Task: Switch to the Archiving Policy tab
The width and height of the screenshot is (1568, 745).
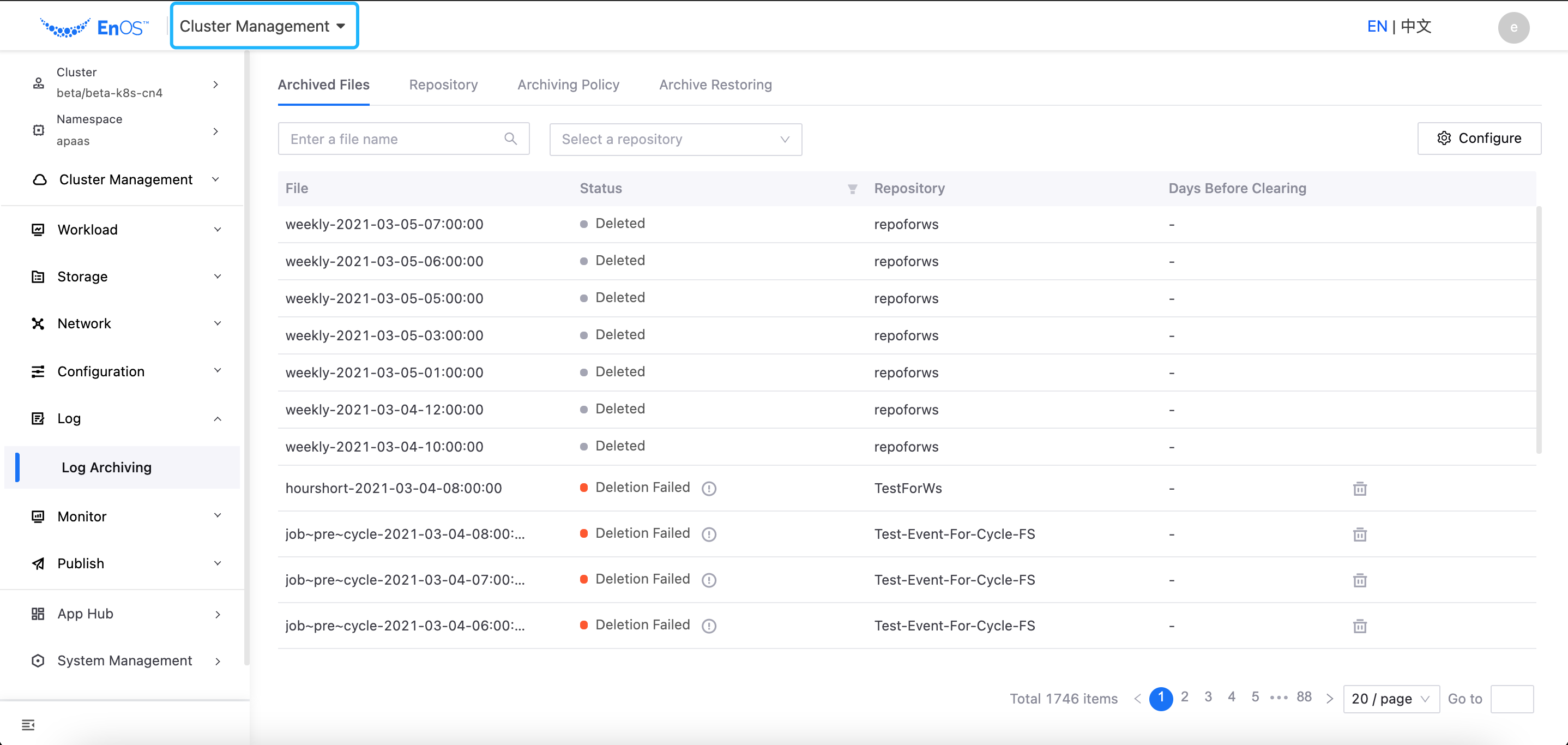Action: (568, 85)
